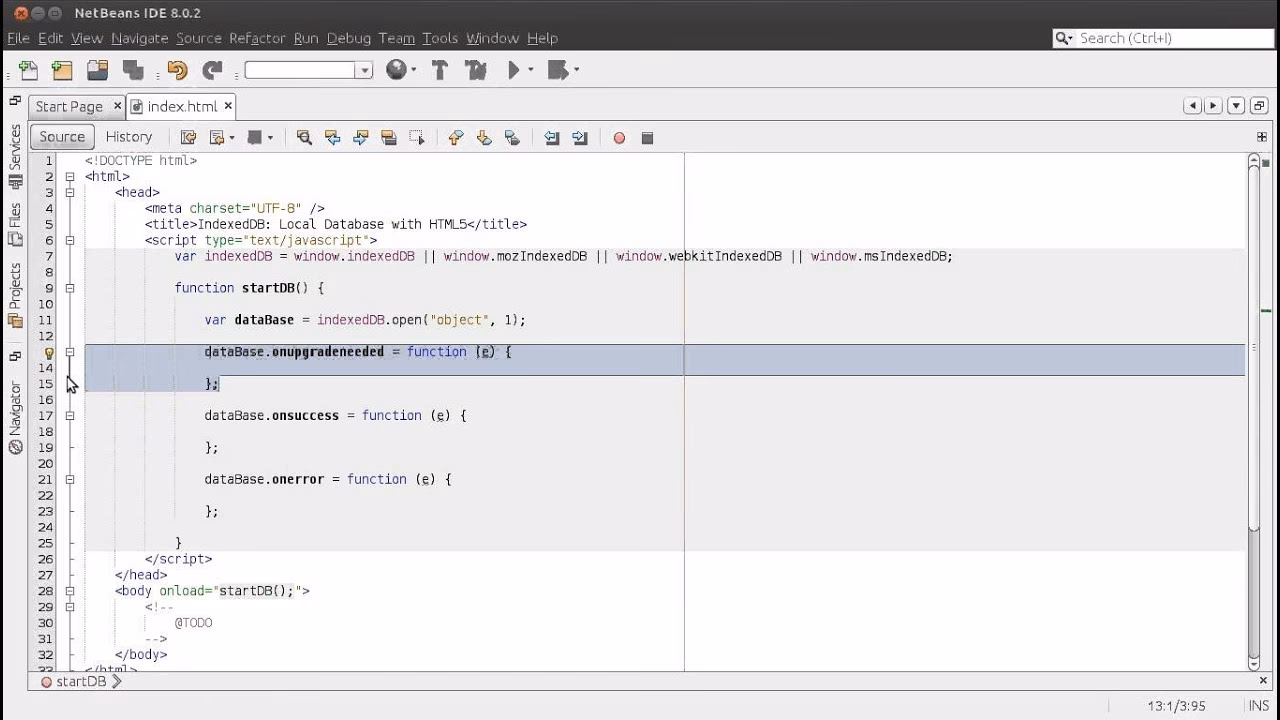Open the Debug Project dropdown arrow
This screenshot has width=1280, height=720.
point(576,70)
